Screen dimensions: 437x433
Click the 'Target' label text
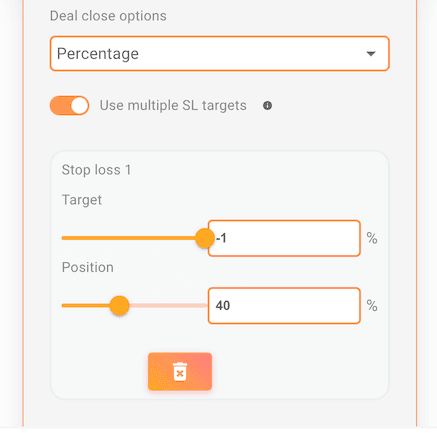82,200
